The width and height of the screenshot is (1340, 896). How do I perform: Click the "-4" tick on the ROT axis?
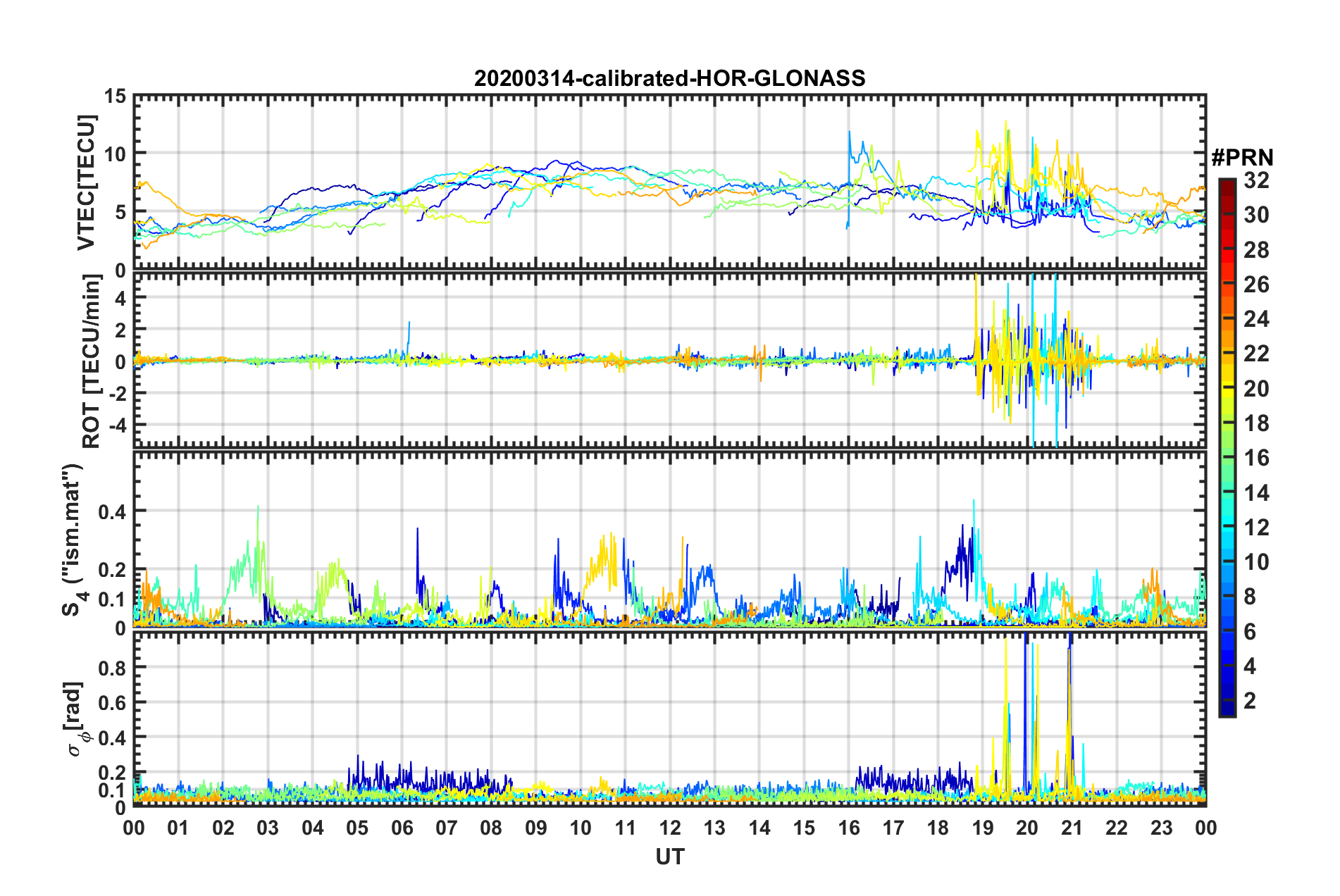117,425
